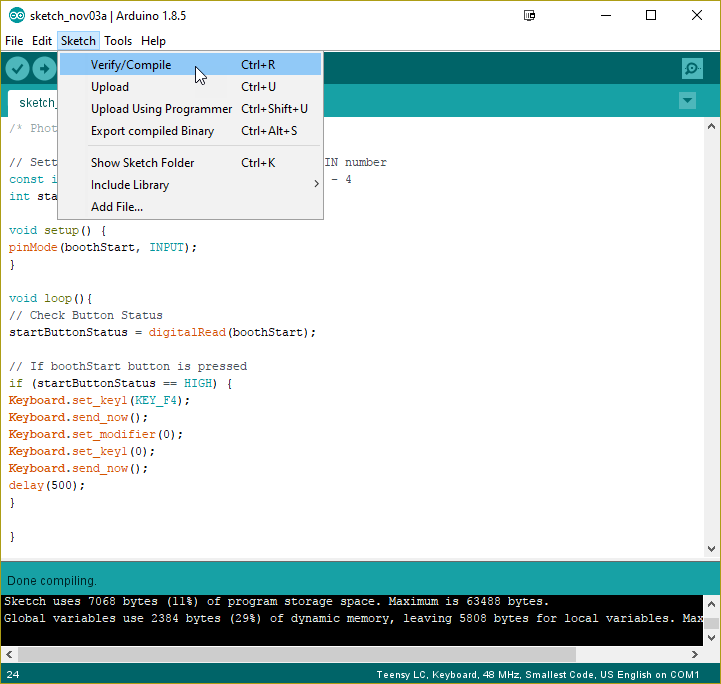Viewport: 721px width, 684px height.
Task: Click console scrollbar up arrow
Action: coord(711,604)
